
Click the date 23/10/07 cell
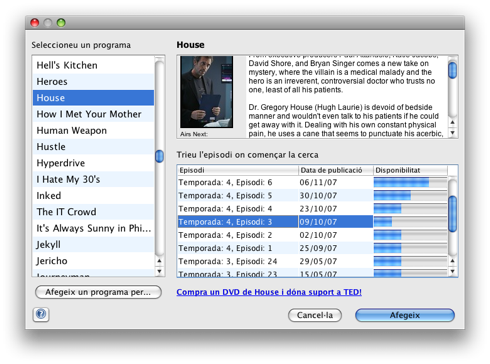coord(336,209)
